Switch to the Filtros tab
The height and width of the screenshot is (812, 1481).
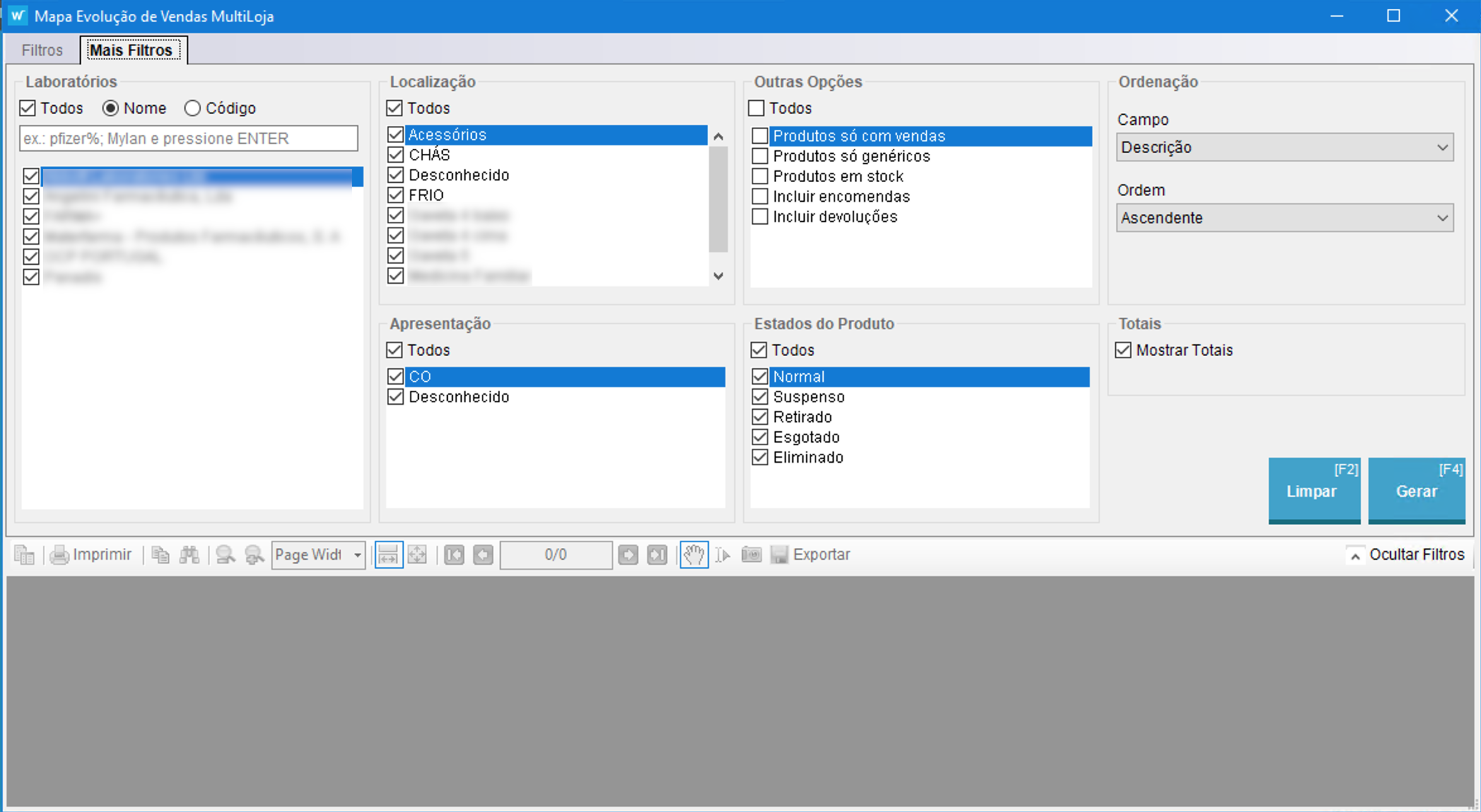[x=42, y=50]
